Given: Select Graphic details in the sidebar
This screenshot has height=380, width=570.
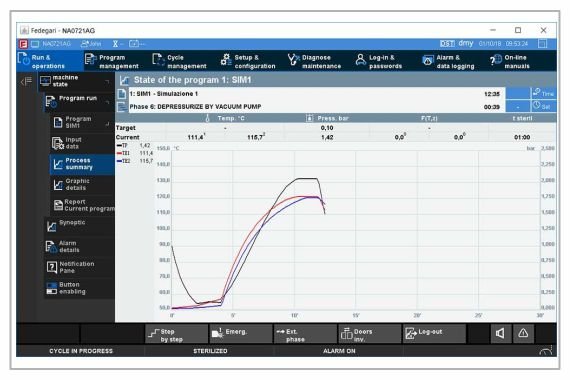Looking at the screenshot, I should [x=82, y=184].
